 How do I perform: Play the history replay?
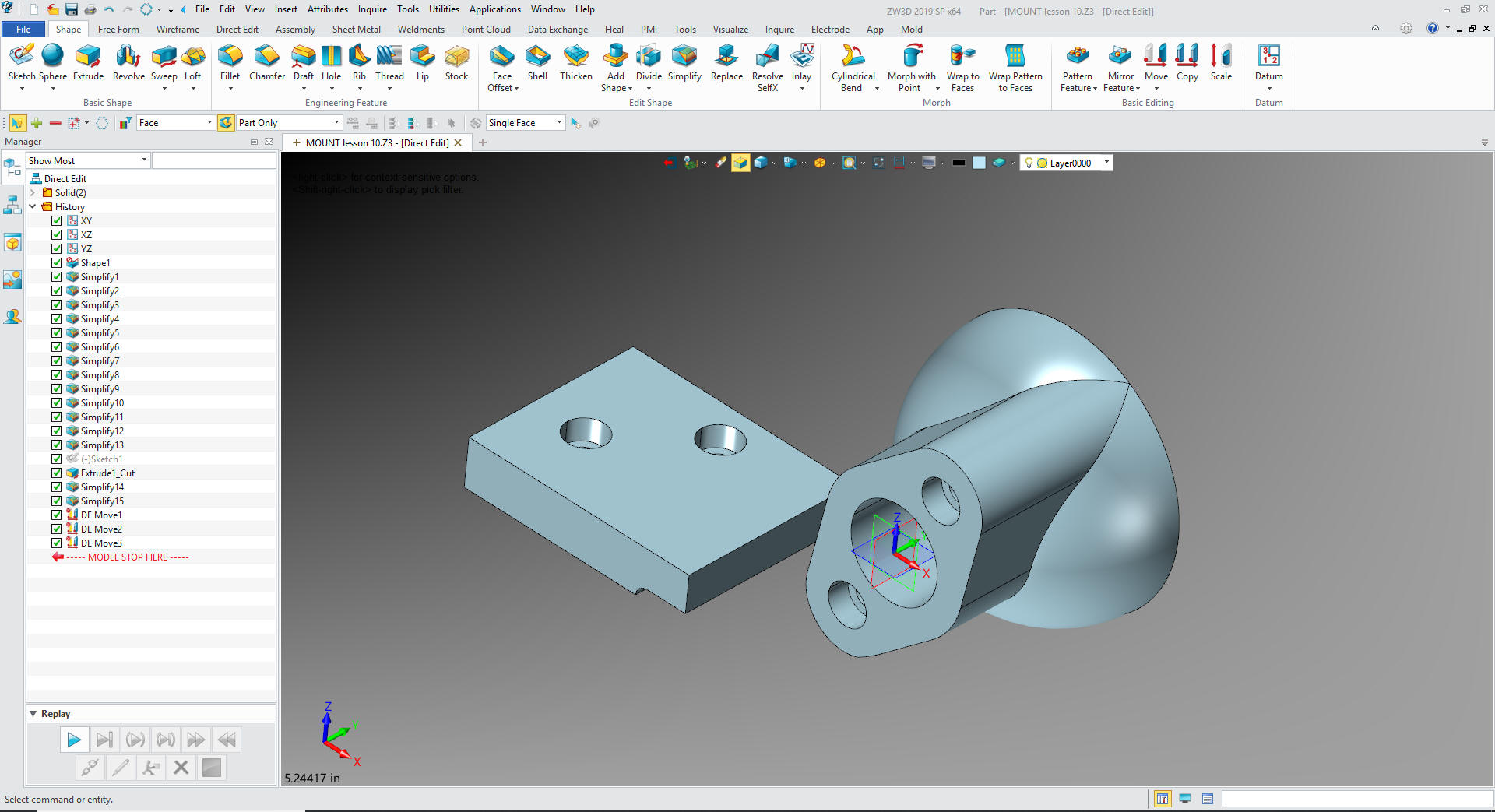(x=73, y=740)
